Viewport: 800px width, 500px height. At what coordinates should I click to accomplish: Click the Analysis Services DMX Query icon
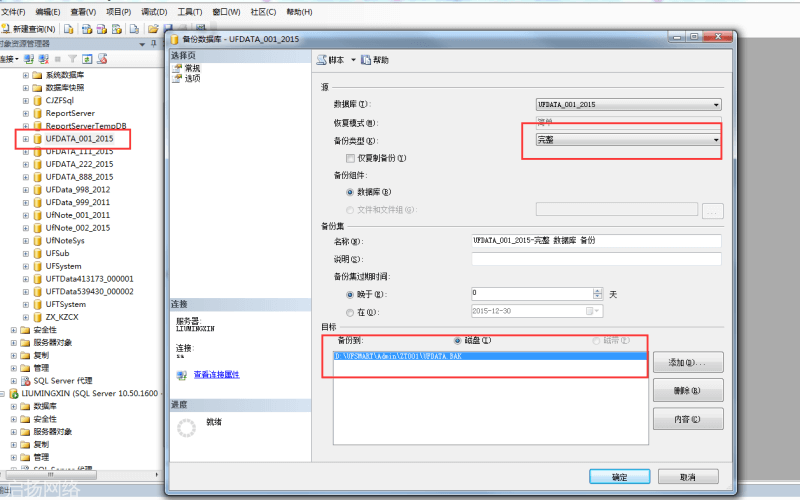[102, 29]
